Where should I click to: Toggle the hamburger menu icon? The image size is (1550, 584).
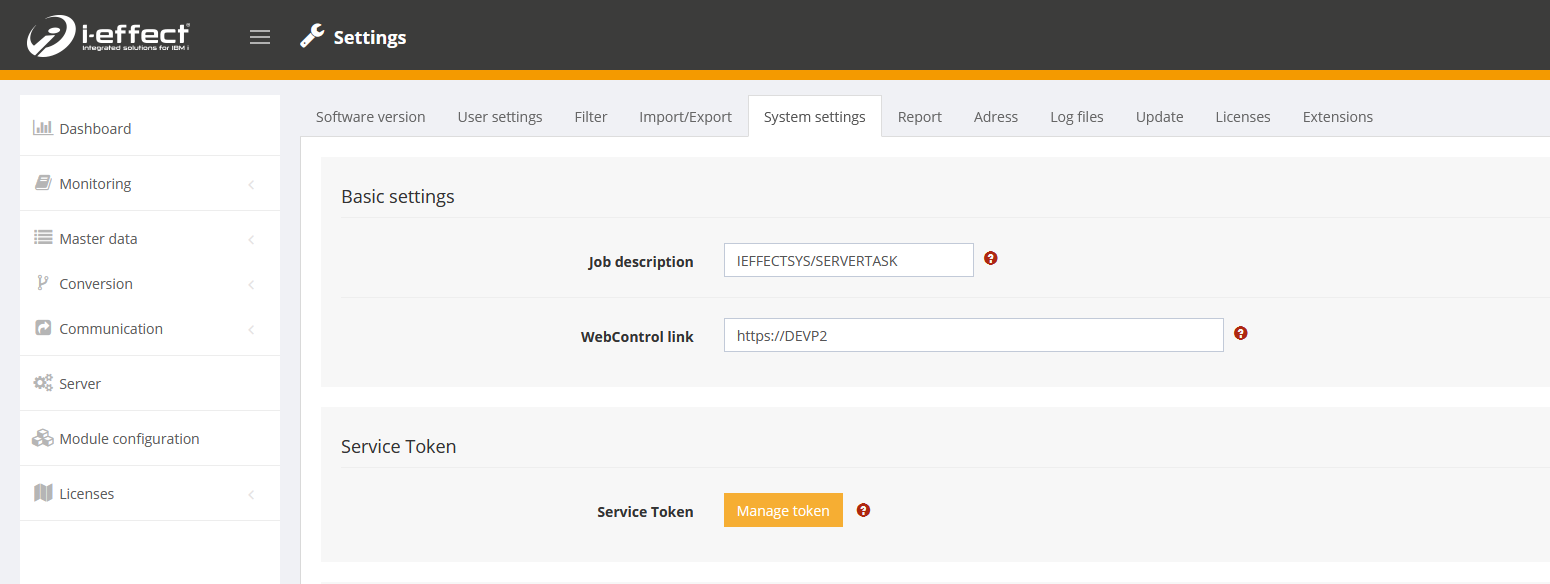(260, 37)
